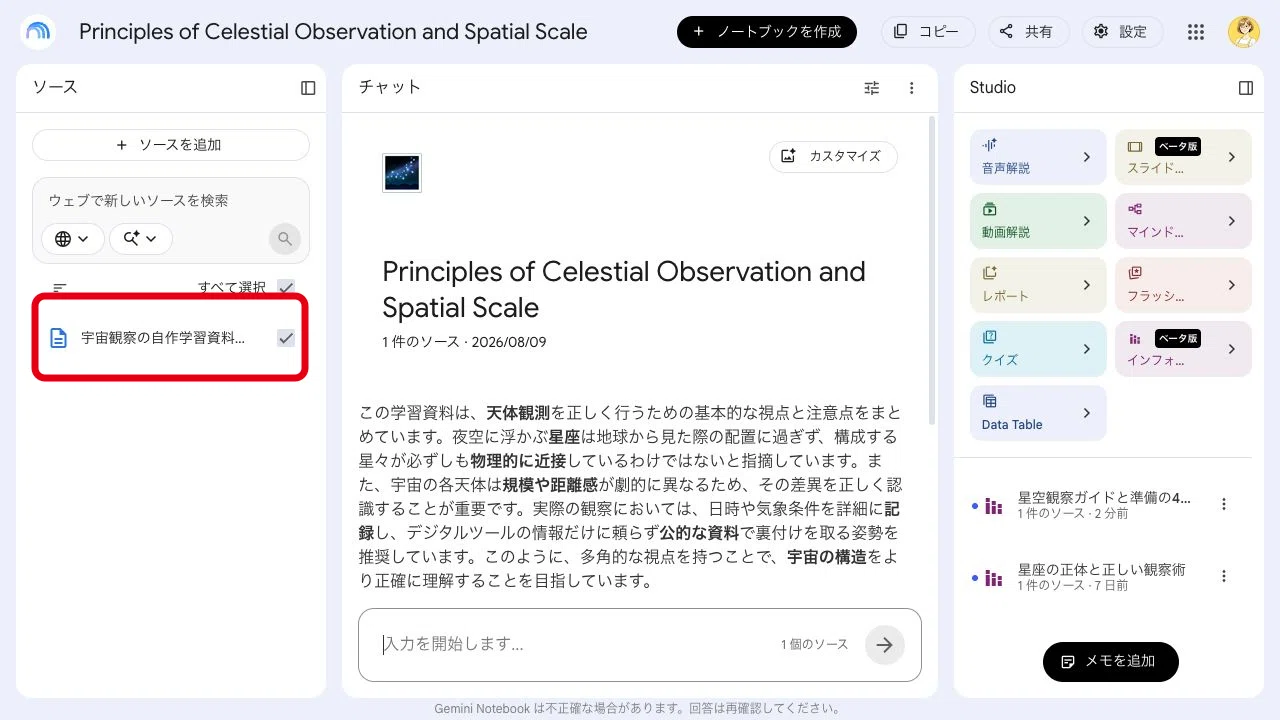The image size is (1280, 720).
Task: Click the chat panel vertical scrollbar
Action: (x=932, y=270)
